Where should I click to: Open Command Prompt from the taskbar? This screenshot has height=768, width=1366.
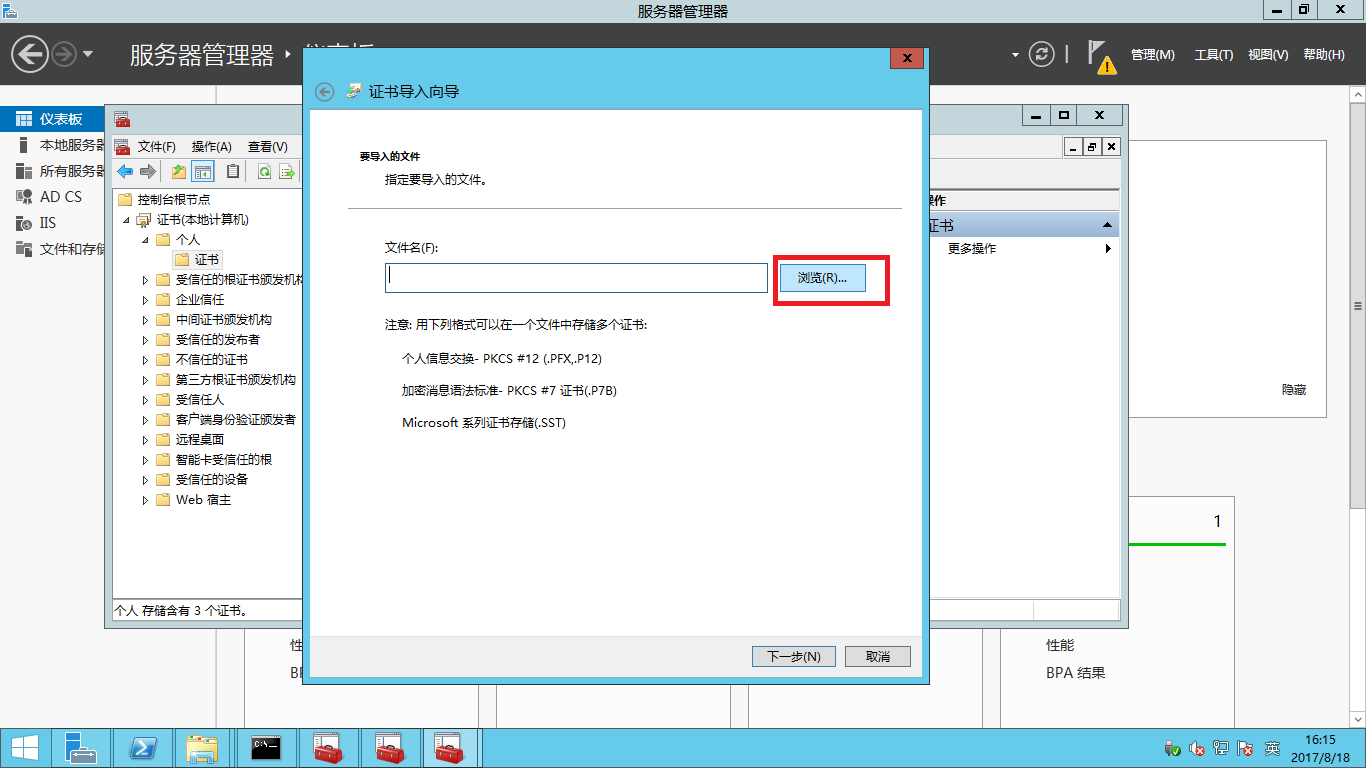click(x=265, y=748)
